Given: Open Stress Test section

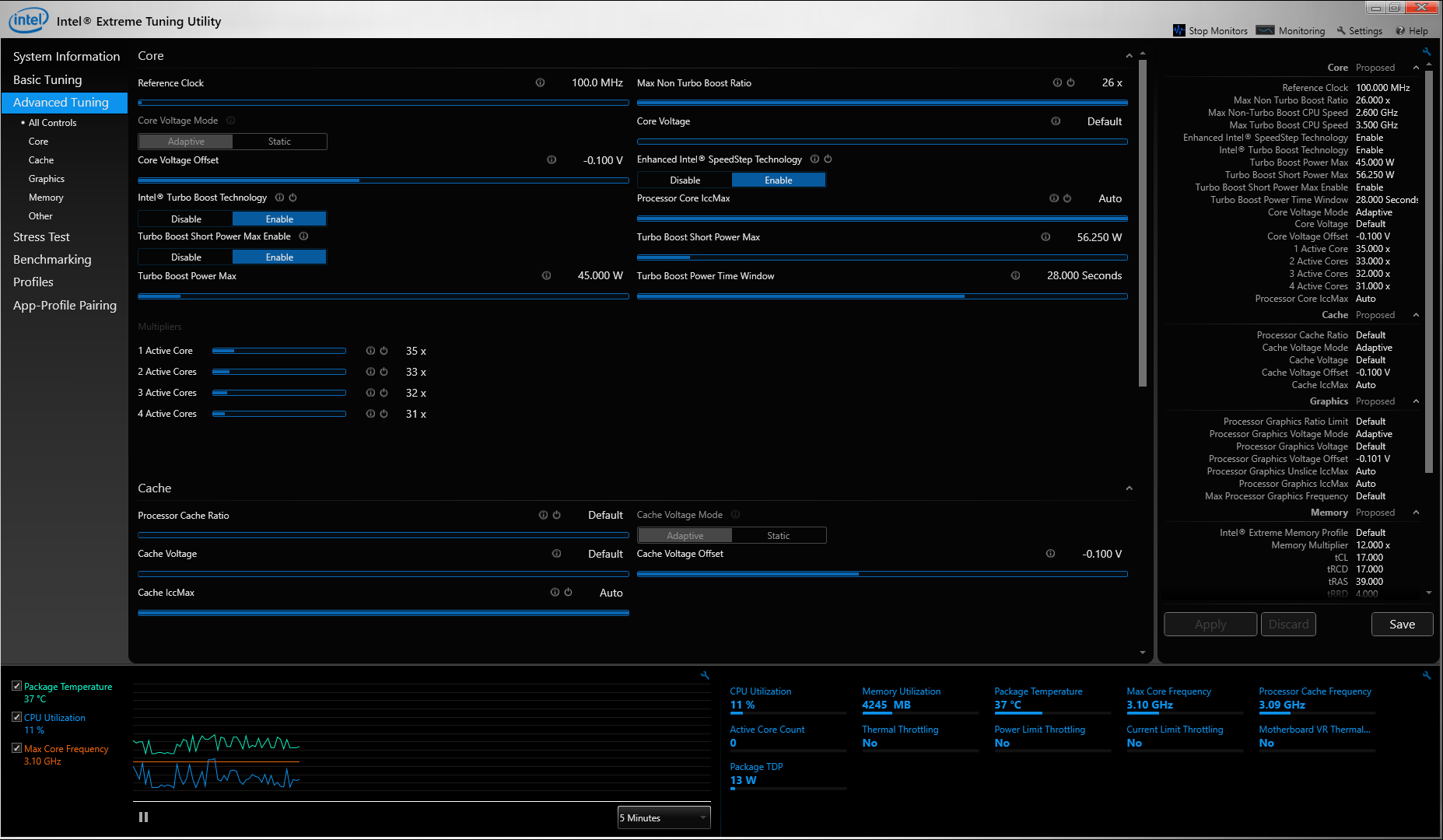Looking at the screenshot, I should 41,237.
